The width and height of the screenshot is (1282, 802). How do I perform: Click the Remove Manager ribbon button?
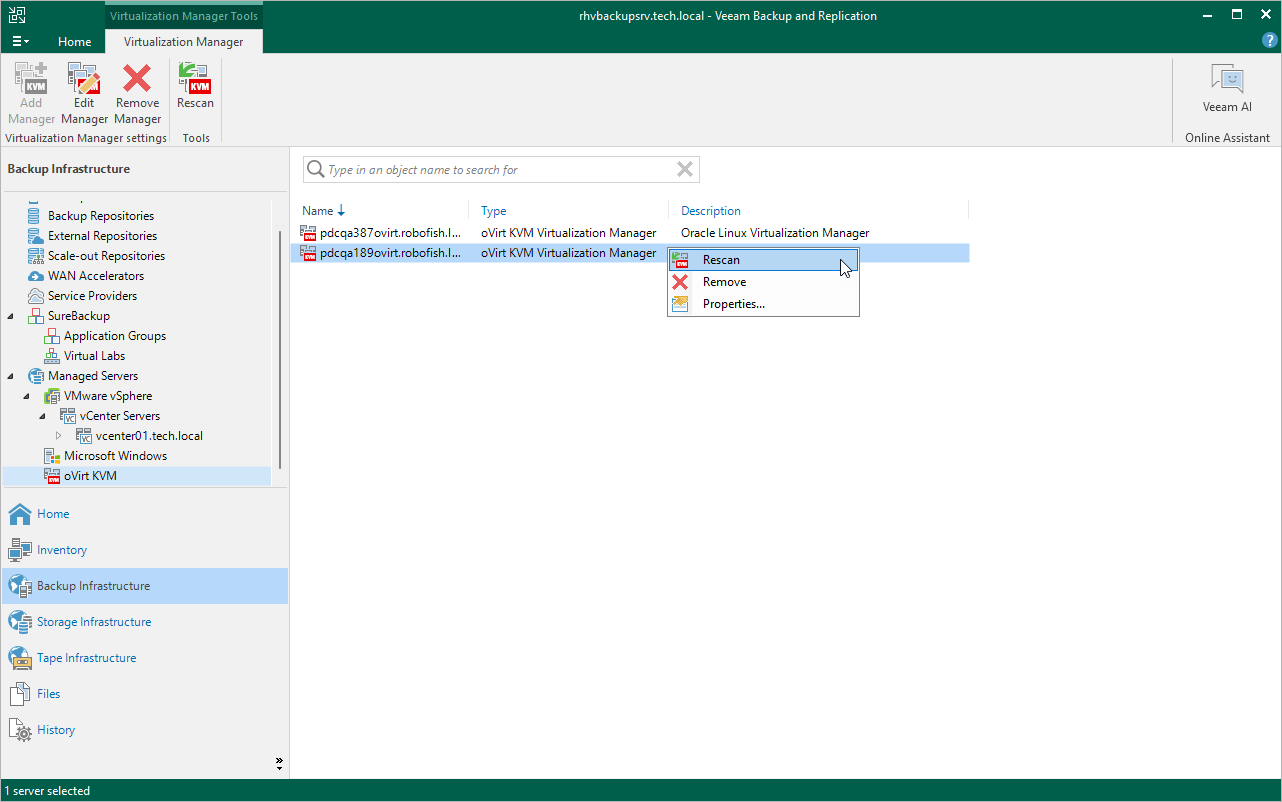137,94
